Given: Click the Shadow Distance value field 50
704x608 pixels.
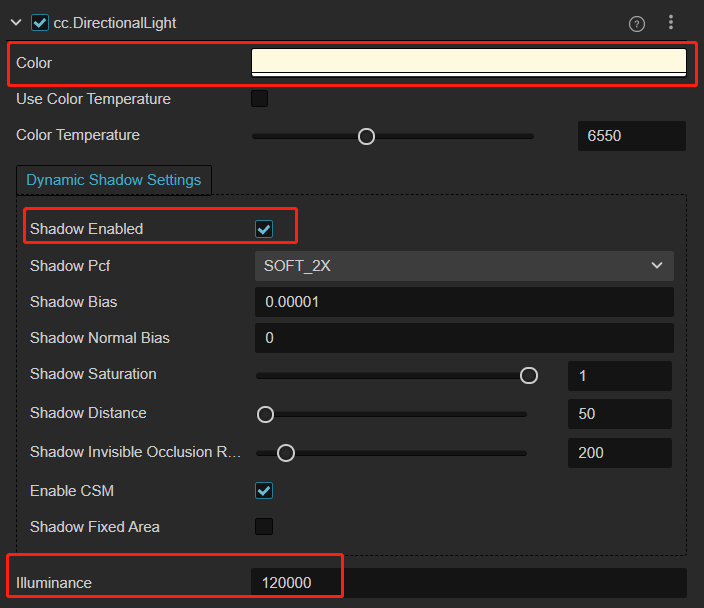Looking at the screenshot, I should [620, 414].
